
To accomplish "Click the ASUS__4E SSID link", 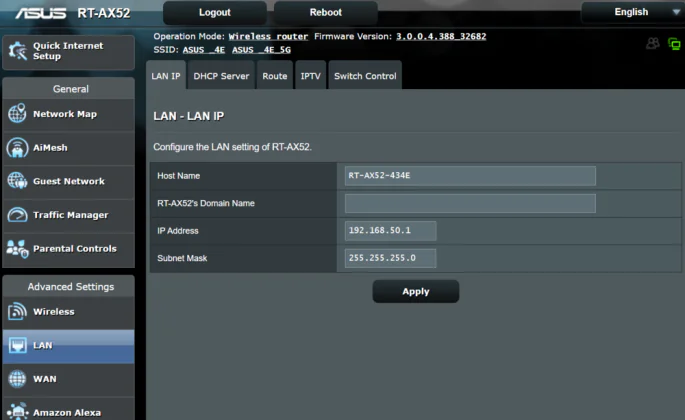I will (204, 50).
